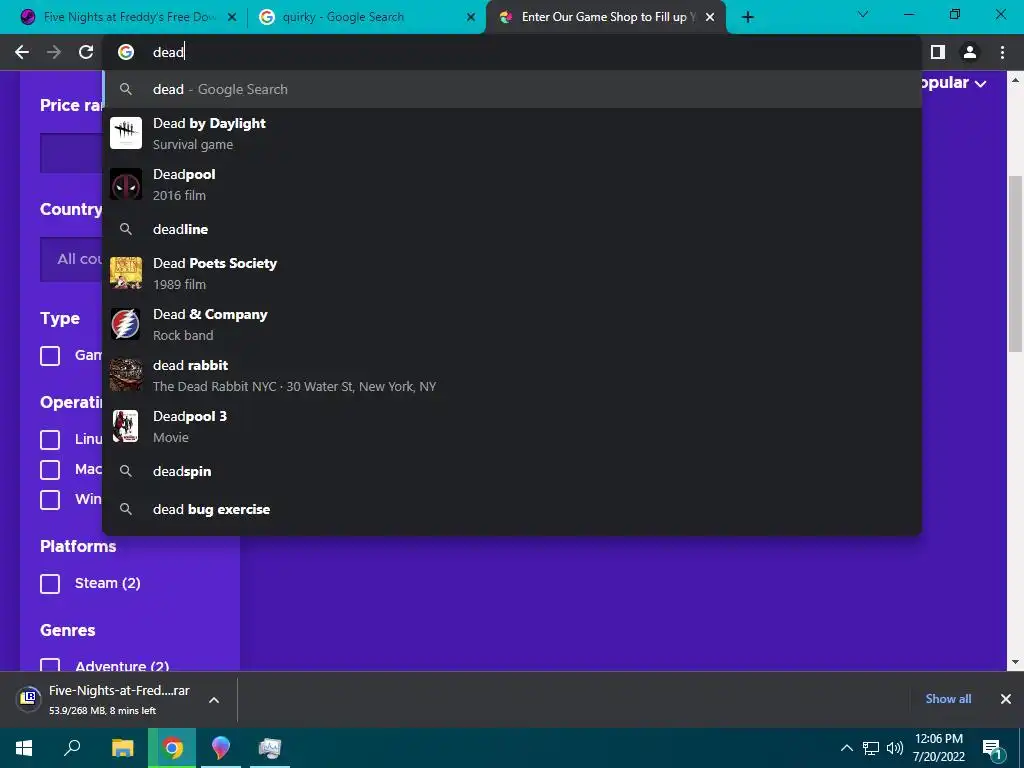Tick the Linux operating system checkbox
The width and height of the screenshot is (1024, 768).
pos(50,440)
